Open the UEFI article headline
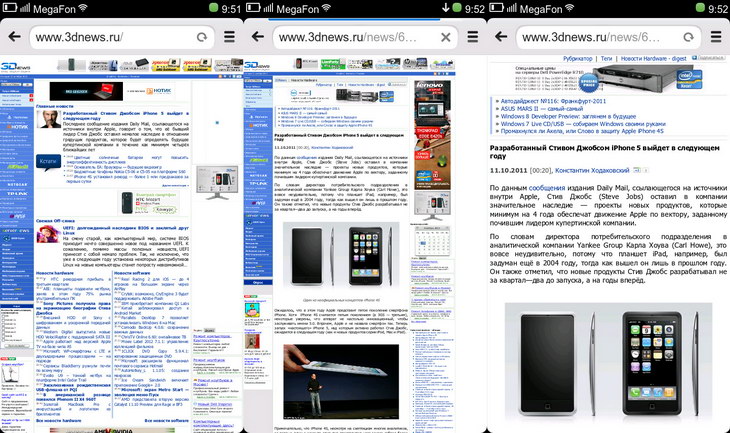 (126, 230)
